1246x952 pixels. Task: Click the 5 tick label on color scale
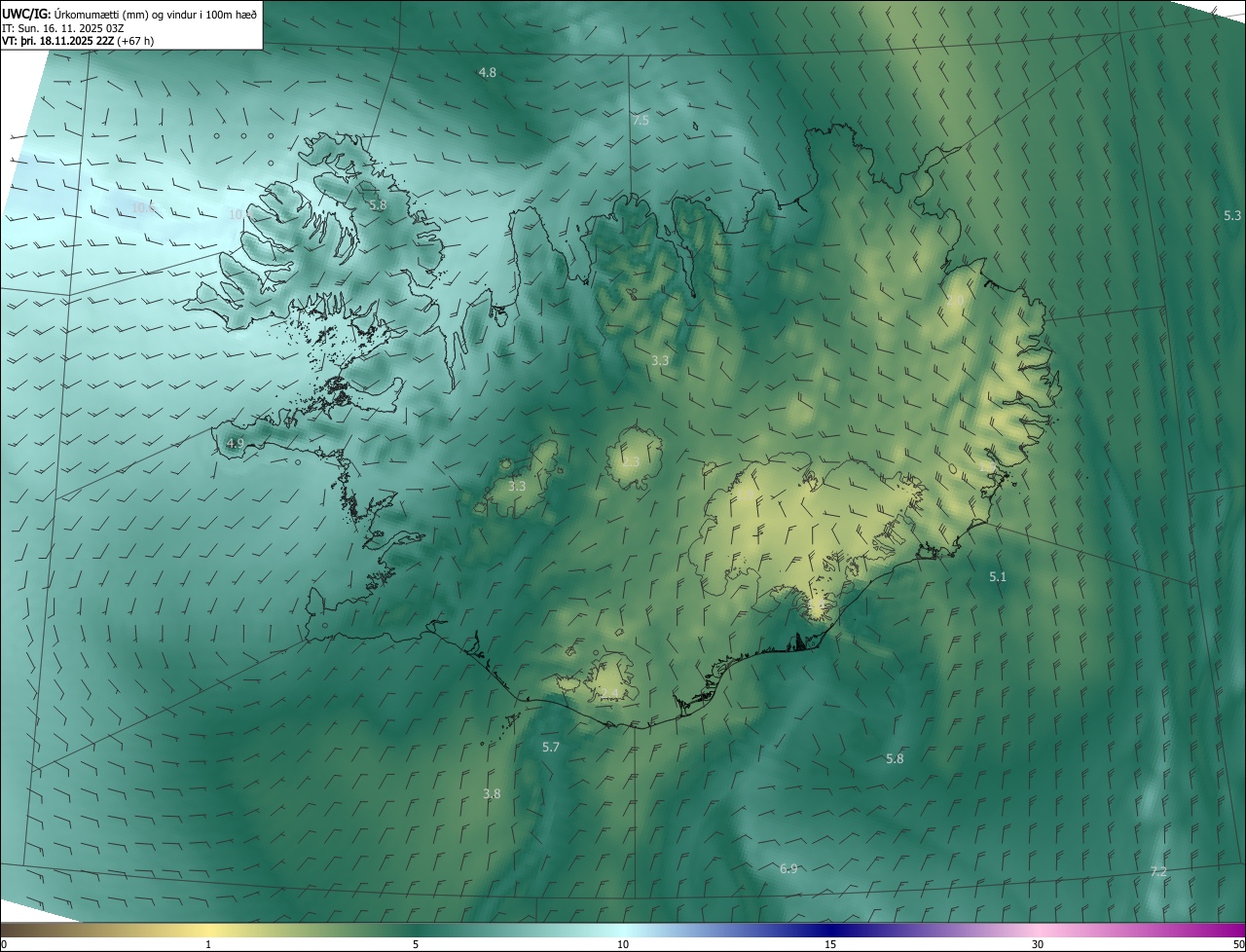[x=416, y=944]
